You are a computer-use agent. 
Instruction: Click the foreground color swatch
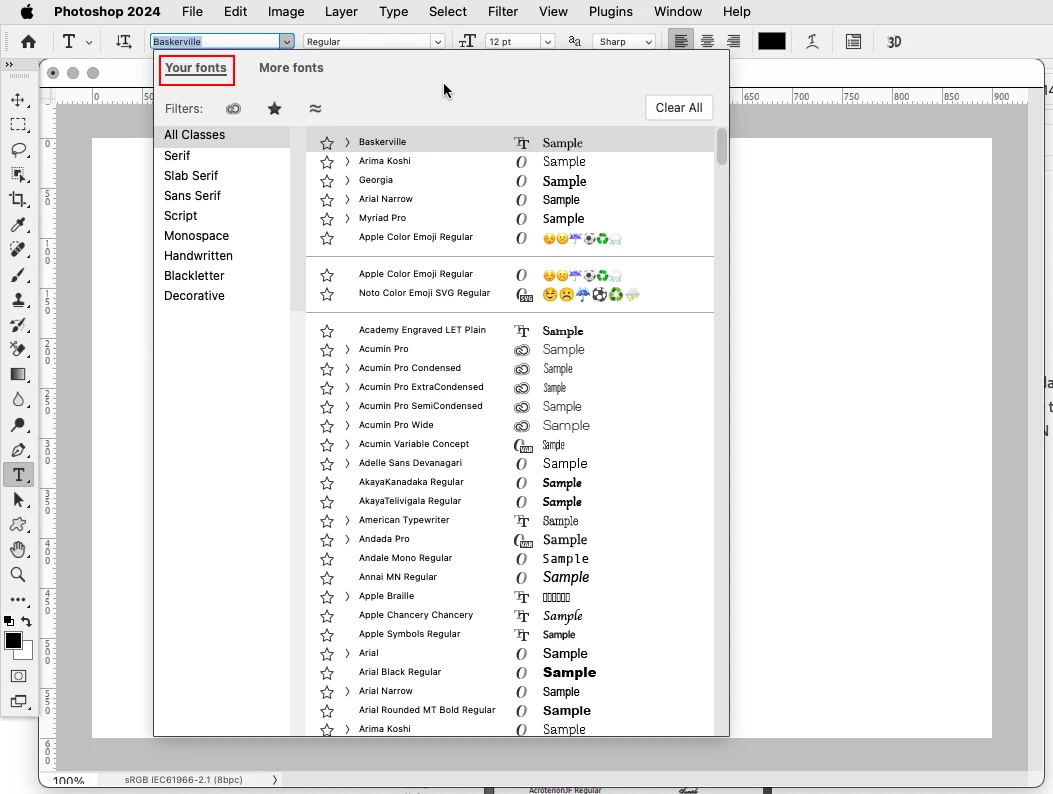pos(13,641)
